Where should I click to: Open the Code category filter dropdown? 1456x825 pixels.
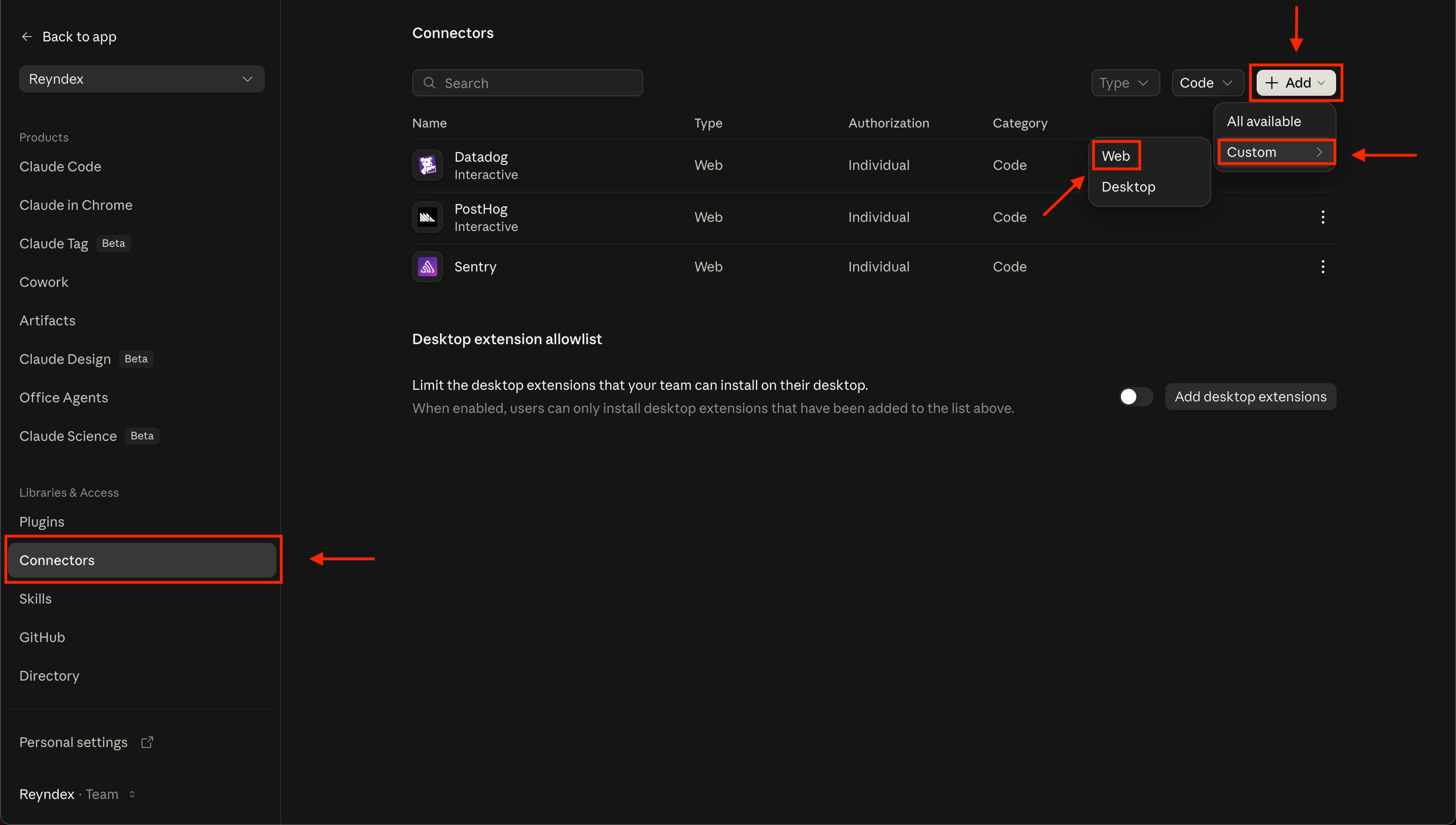[1207, 83]
